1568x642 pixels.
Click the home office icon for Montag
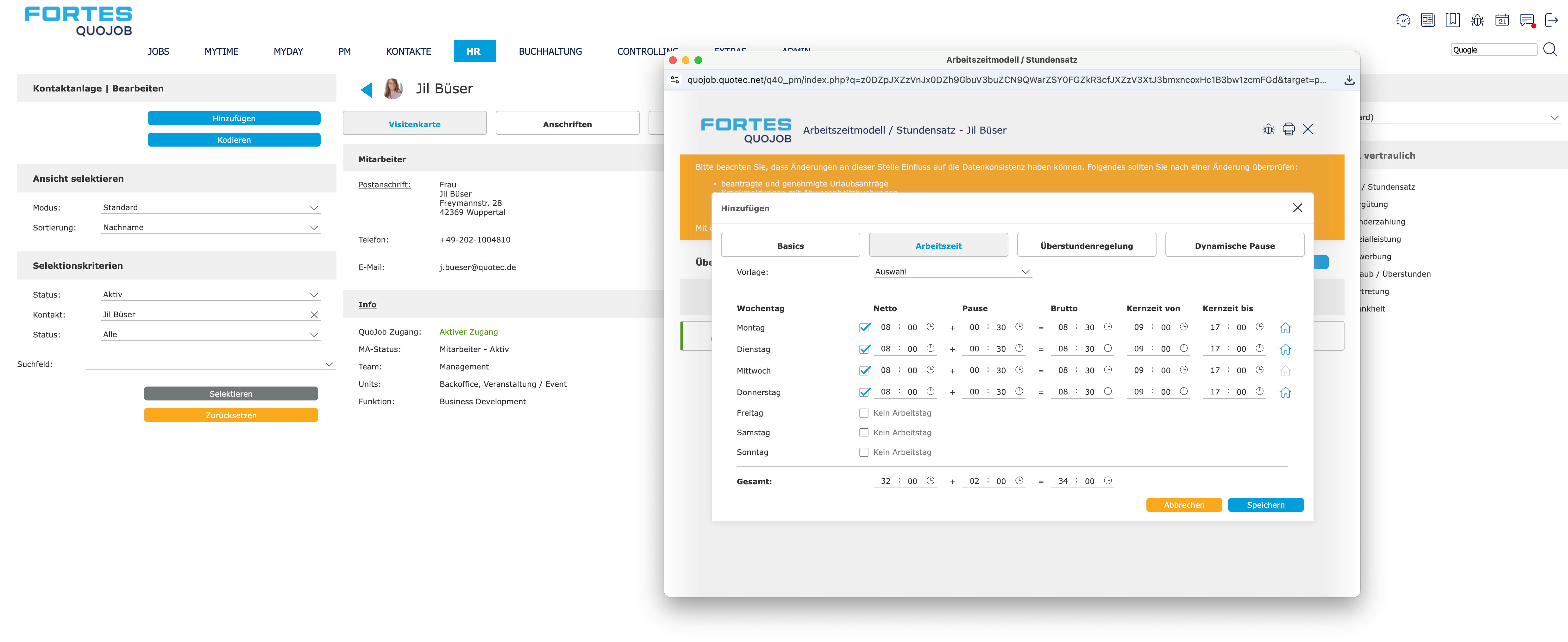pyautogui.click(x=1285, y=328)
